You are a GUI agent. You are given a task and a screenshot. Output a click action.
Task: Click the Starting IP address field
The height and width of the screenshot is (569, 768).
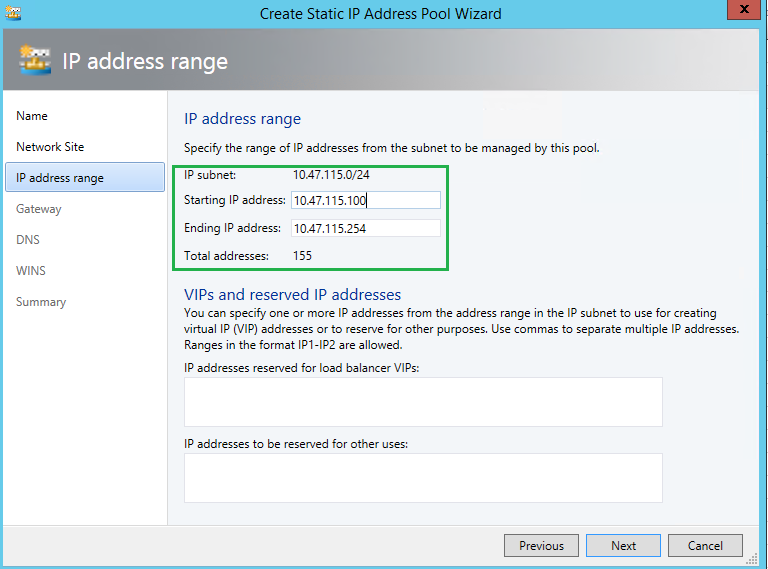366,200
